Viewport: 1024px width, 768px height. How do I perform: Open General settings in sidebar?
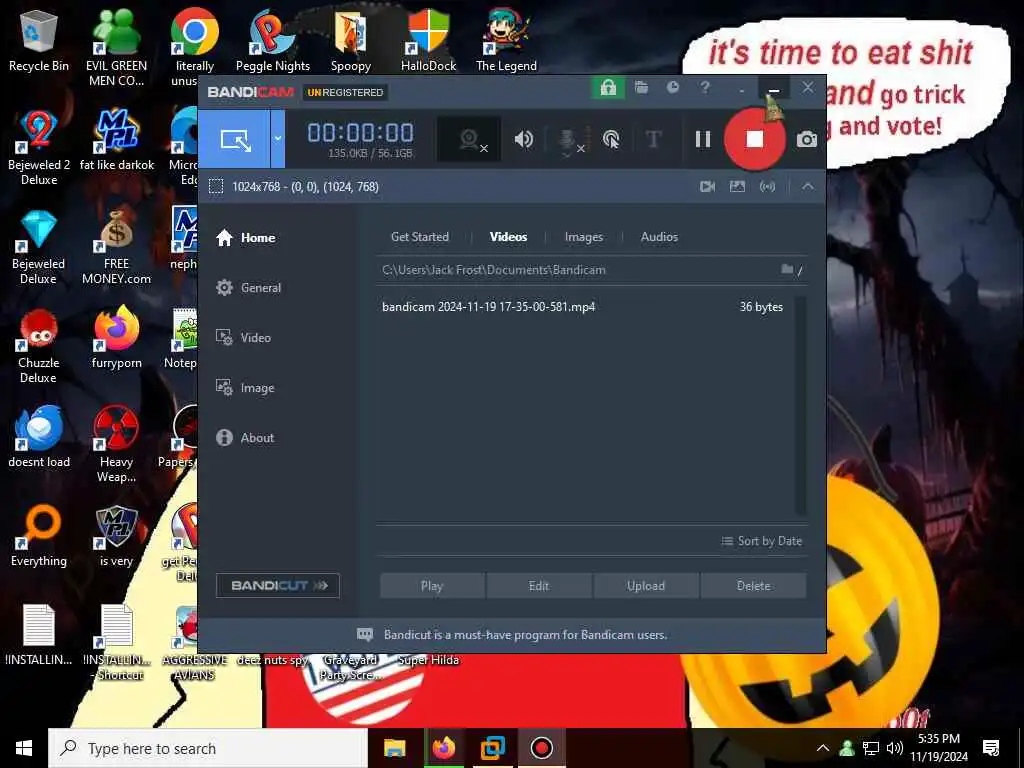[249, 287]
